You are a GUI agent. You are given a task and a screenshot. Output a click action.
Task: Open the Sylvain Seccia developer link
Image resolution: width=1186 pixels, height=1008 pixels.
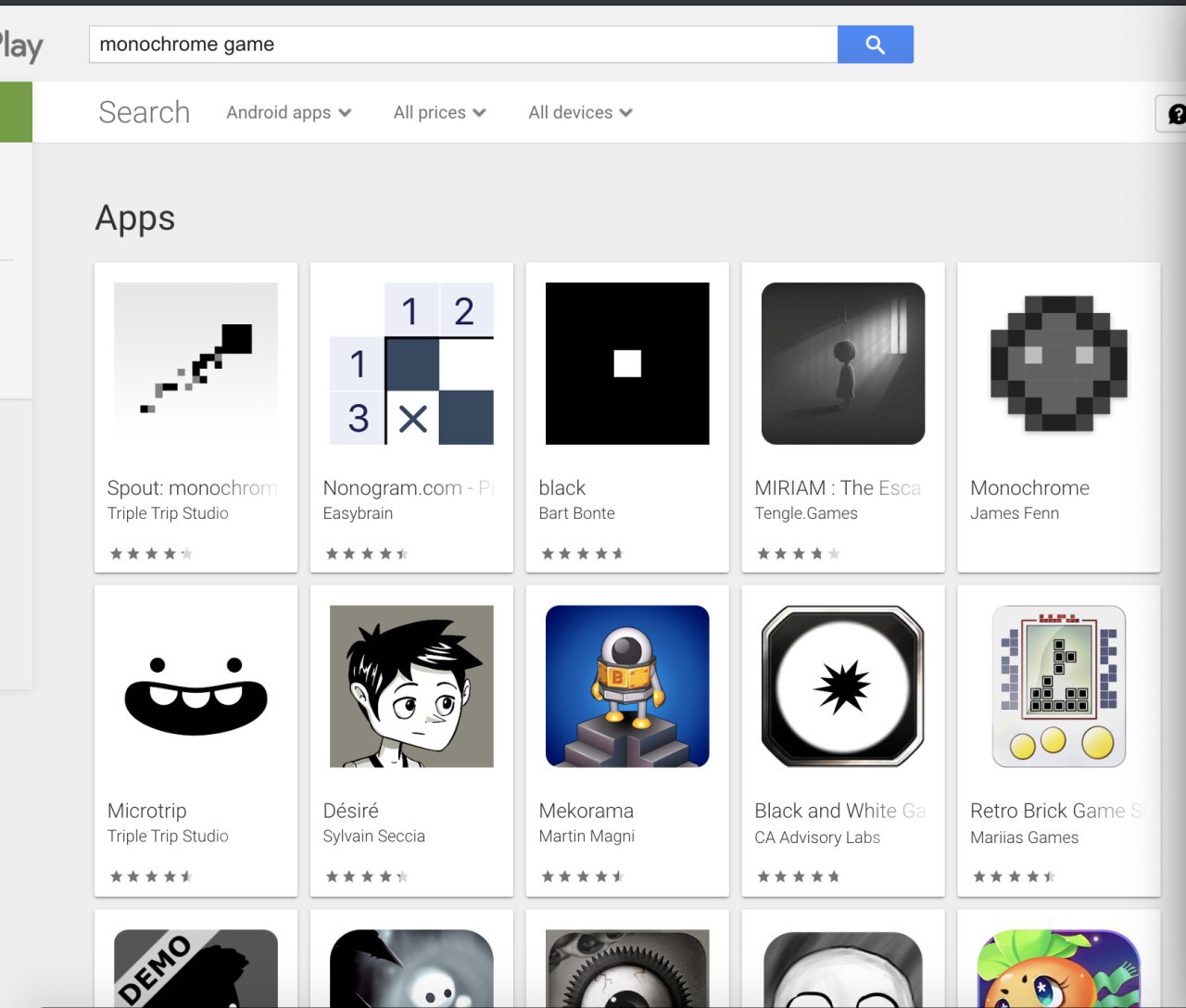click(x=373, y=836)
